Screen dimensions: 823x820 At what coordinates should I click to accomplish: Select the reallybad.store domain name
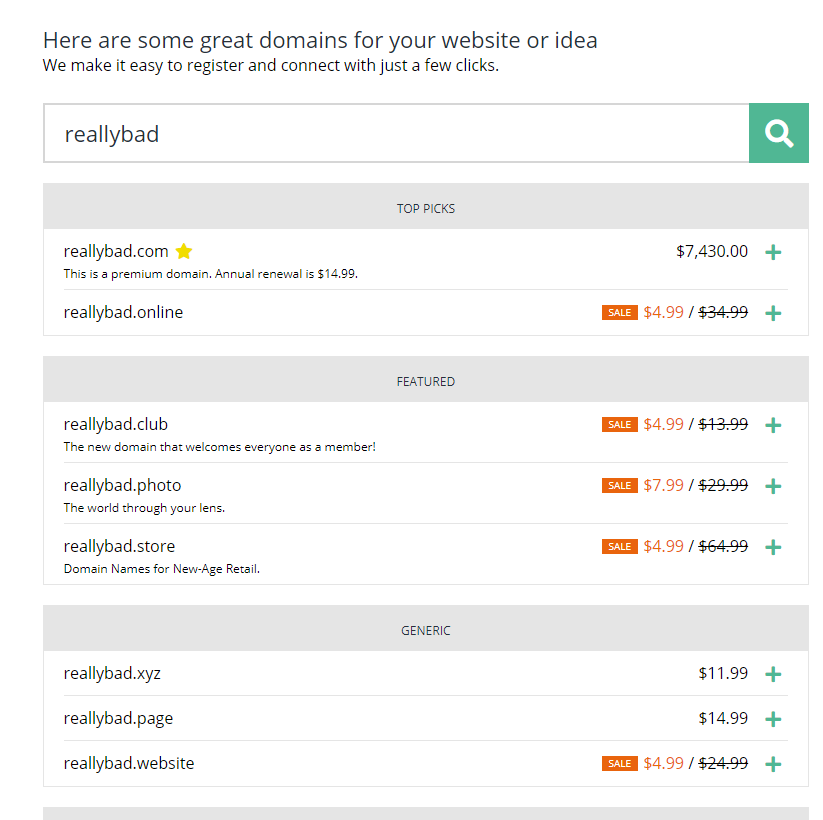click(119, 546)
